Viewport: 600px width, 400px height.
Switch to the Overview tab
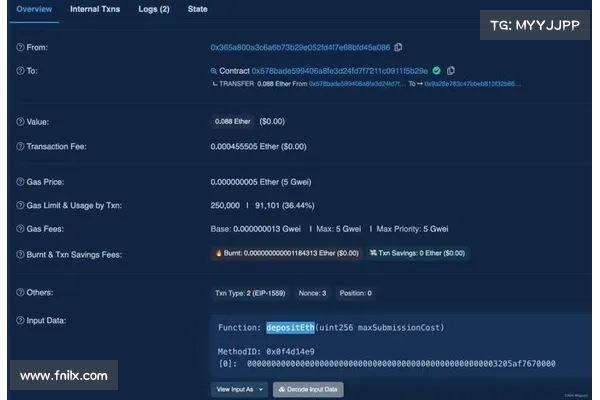tap(34, 9)
